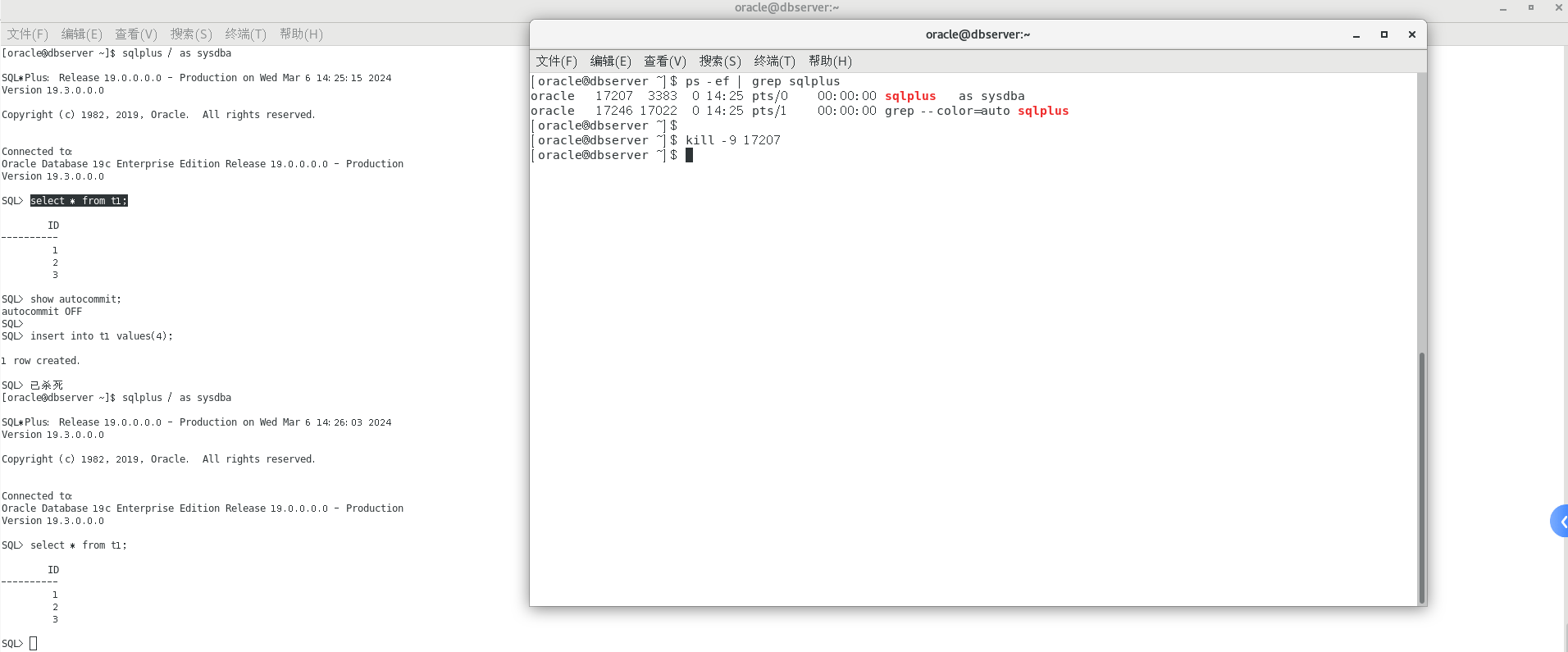Click the front terminal title oracle@dbserver:~
Image resolution: width=1568 pixels, height=652 pixels.
[x=978, y=34]
